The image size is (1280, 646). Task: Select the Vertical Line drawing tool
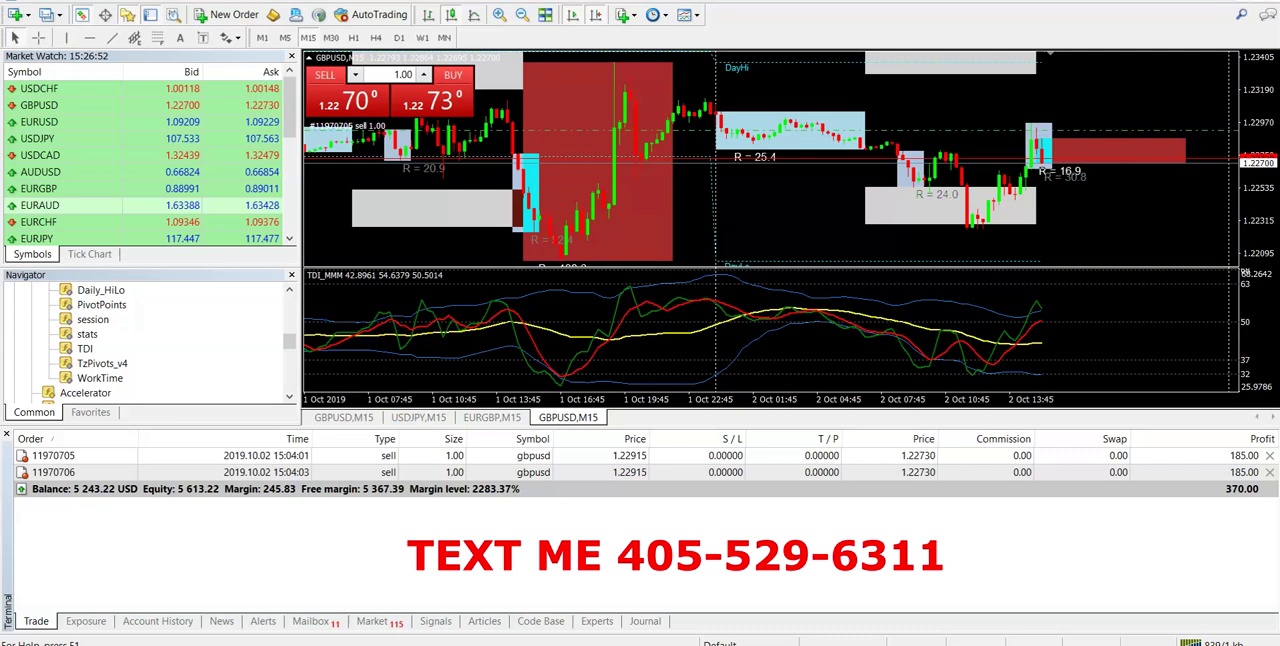pyautogui.click(x=66, y=38)
